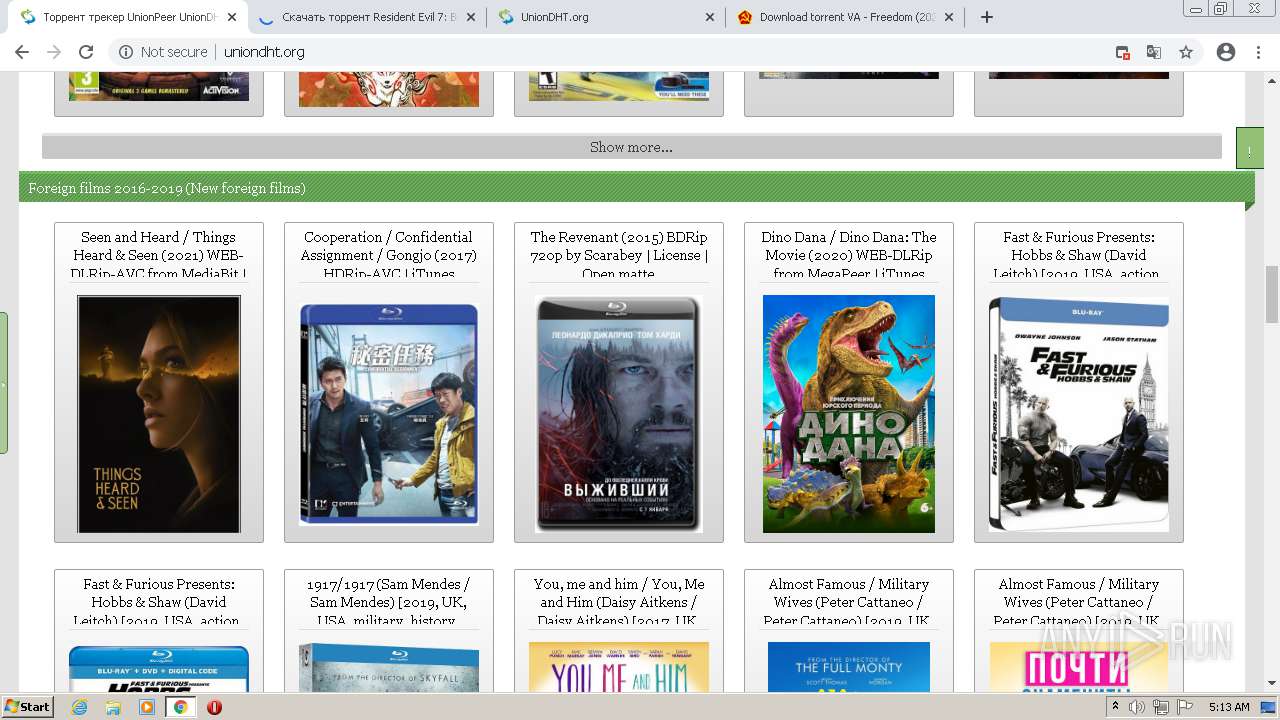Restore down the Chrome window
The image size is (1280, 720).
pyautogui.click(x=1221, y=9)
